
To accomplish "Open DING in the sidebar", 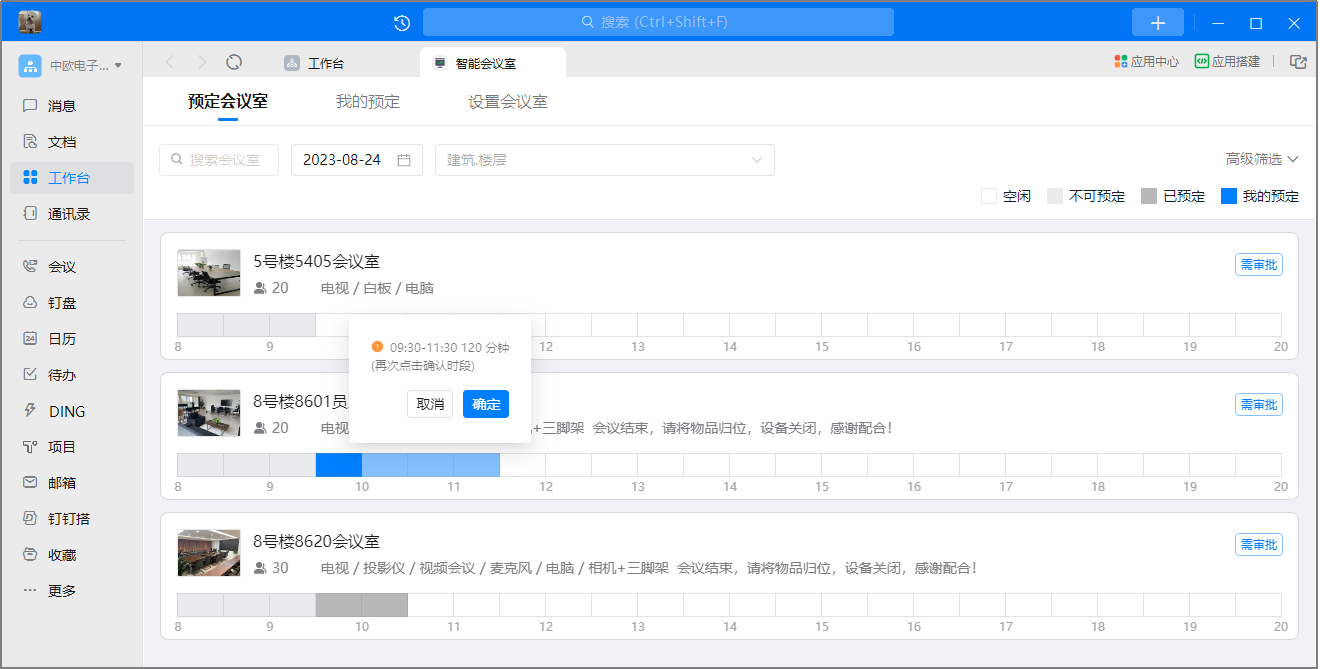I will 66,411.
